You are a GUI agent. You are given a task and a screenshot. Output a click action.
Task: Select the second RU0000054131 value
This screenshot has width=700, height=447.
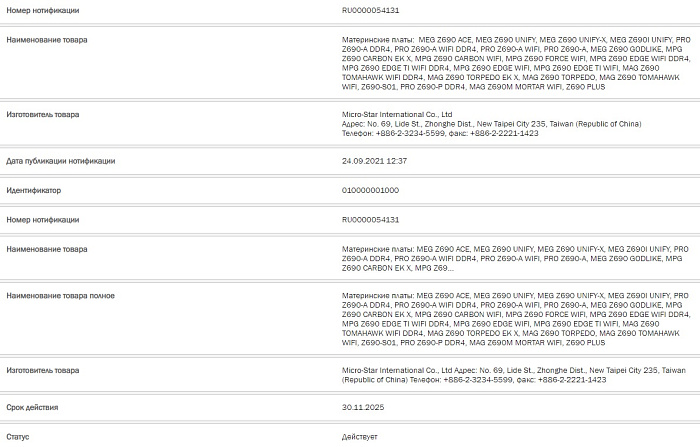coord(371,220)
